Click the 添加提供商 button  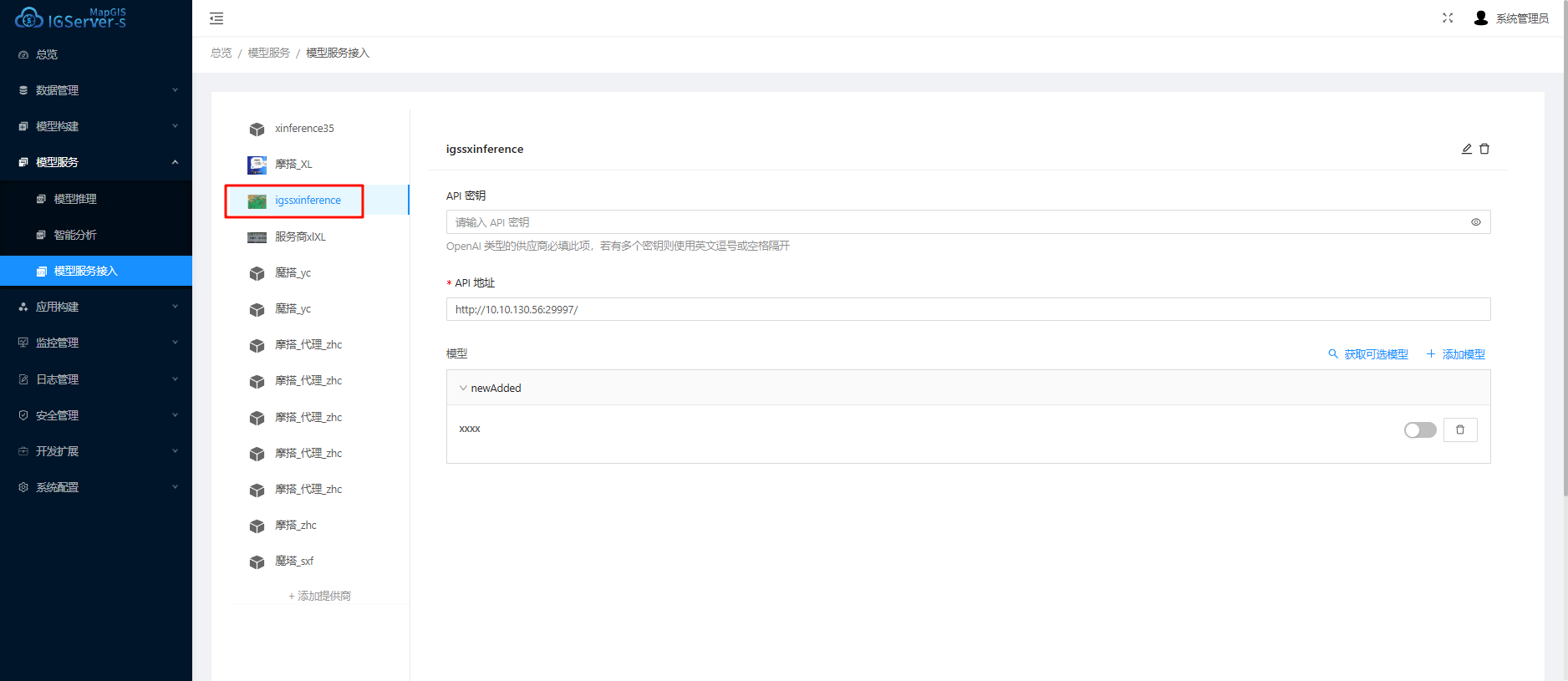click(319, 596)
